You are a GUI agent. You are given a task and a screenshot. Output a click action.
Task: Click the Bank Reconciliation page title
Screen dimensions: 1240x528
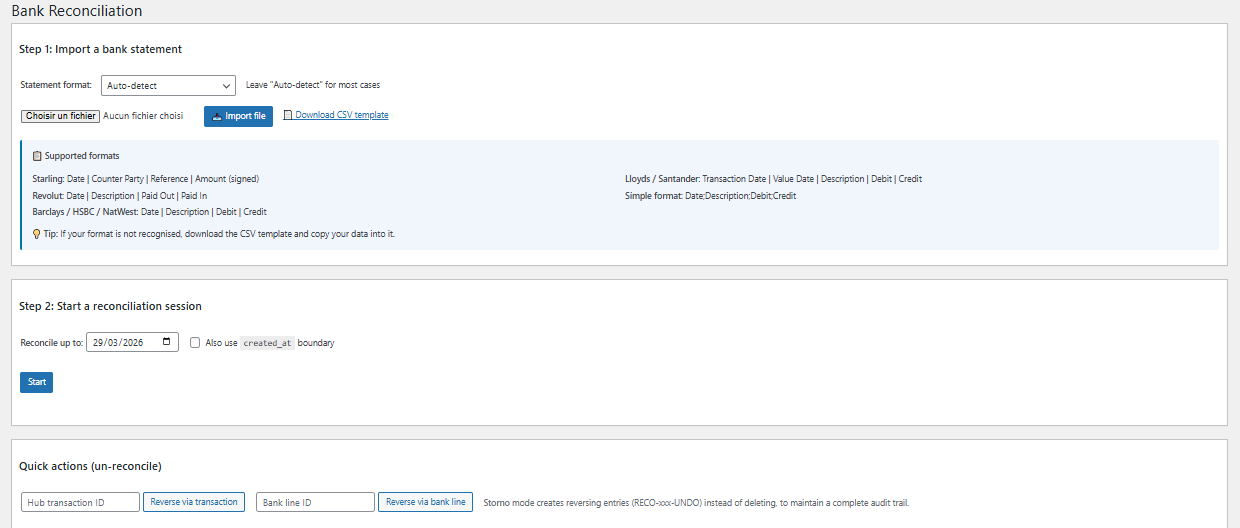(x=77, y=11)
